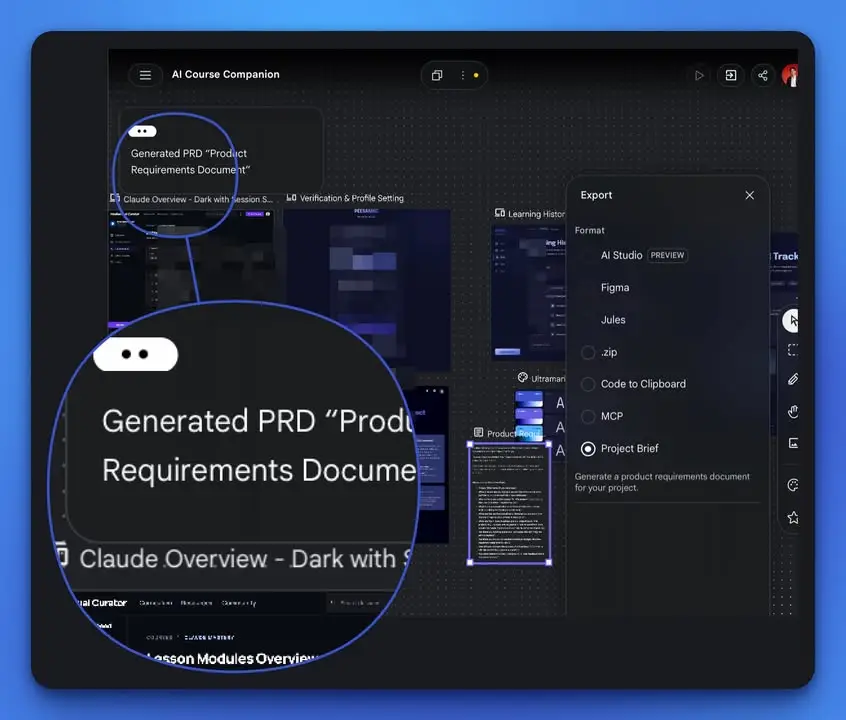Close the Export panel
This screenshot has width=846, height=720.
pos(749,195)
